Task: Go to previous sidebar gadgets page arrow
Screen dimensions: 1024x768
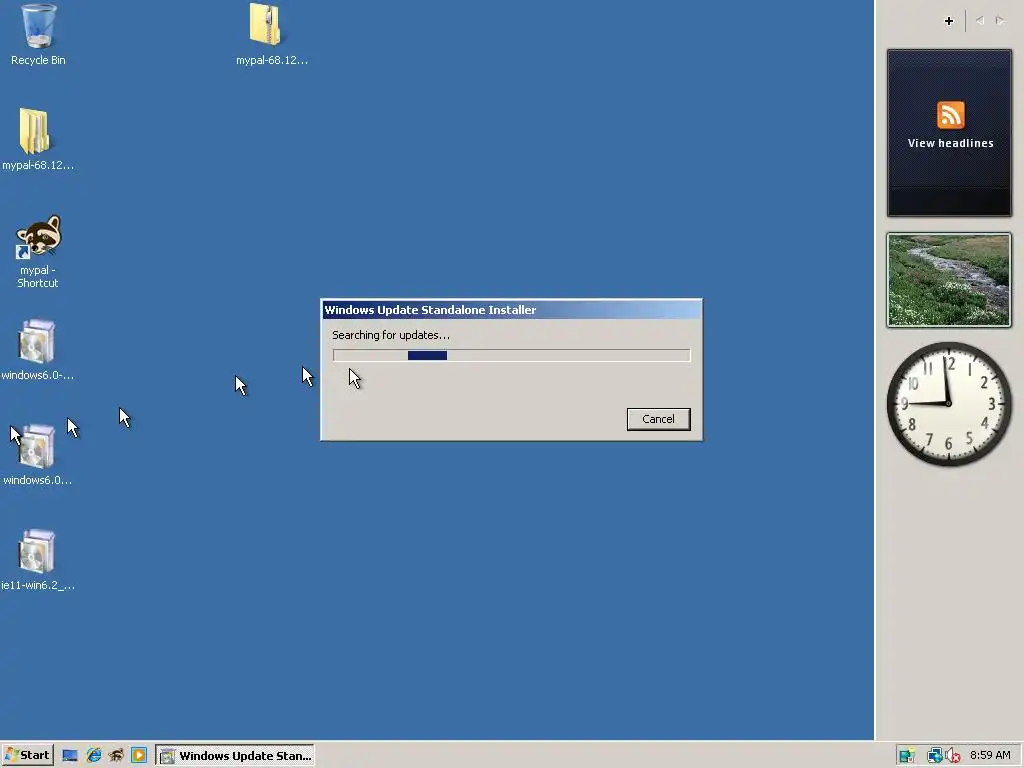Action: click(x=980, y=21)
